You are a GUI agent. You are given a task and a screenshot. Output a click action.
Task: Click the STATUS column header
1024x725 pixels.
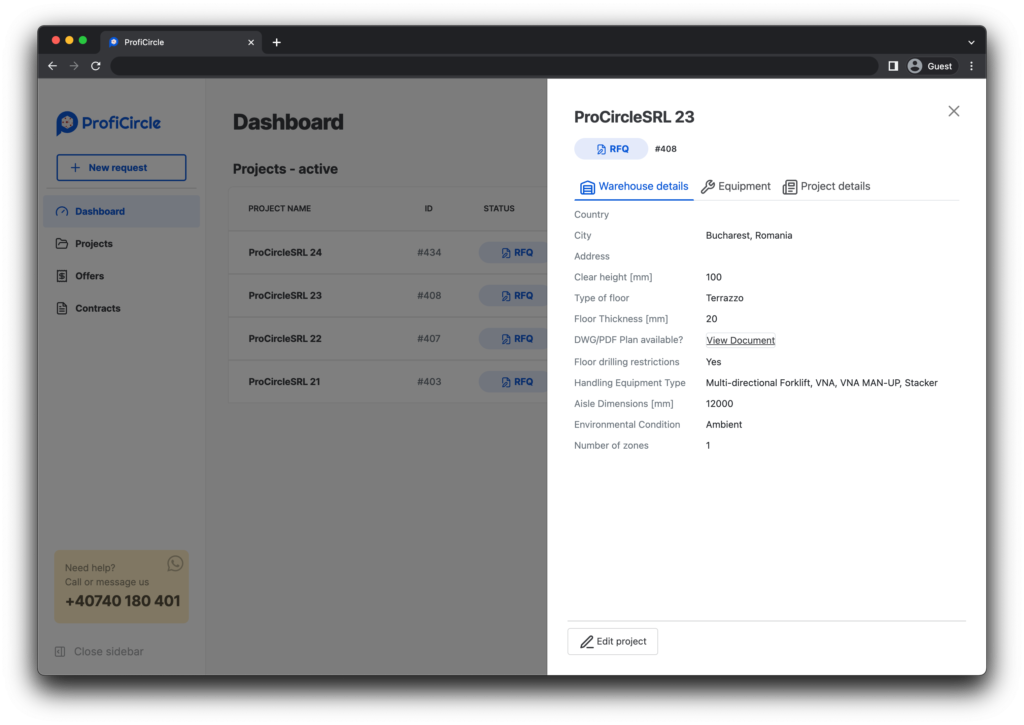(499, 209)
